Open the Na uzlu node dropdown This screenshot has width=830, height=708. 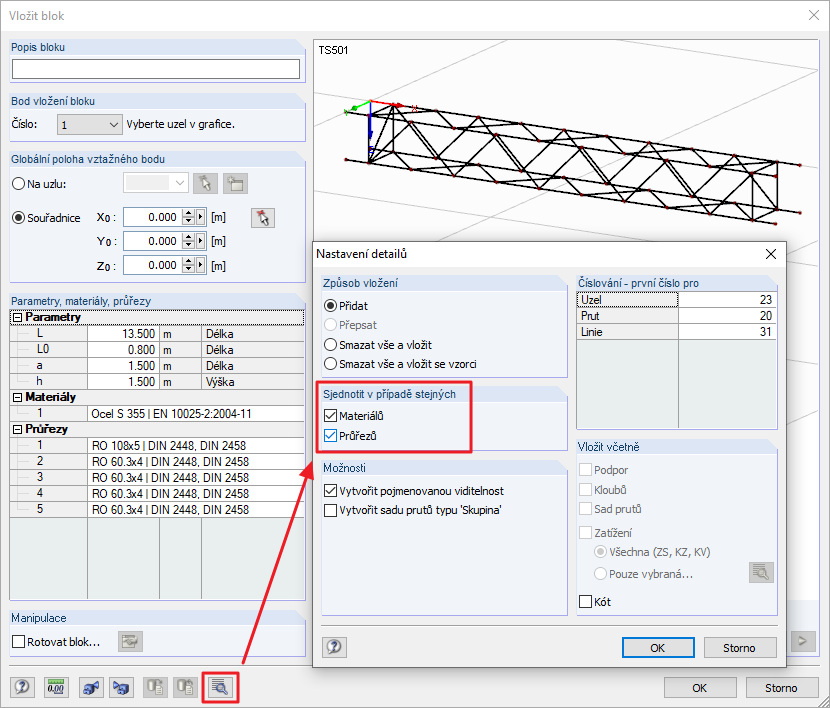pyautogui.click(x=156, y=183)
